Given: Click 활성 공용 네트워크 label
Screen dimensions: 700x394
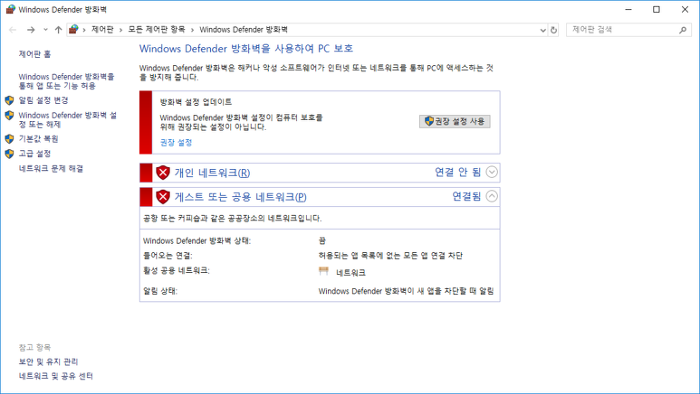Looking at the screenshot, I should 176,270.
